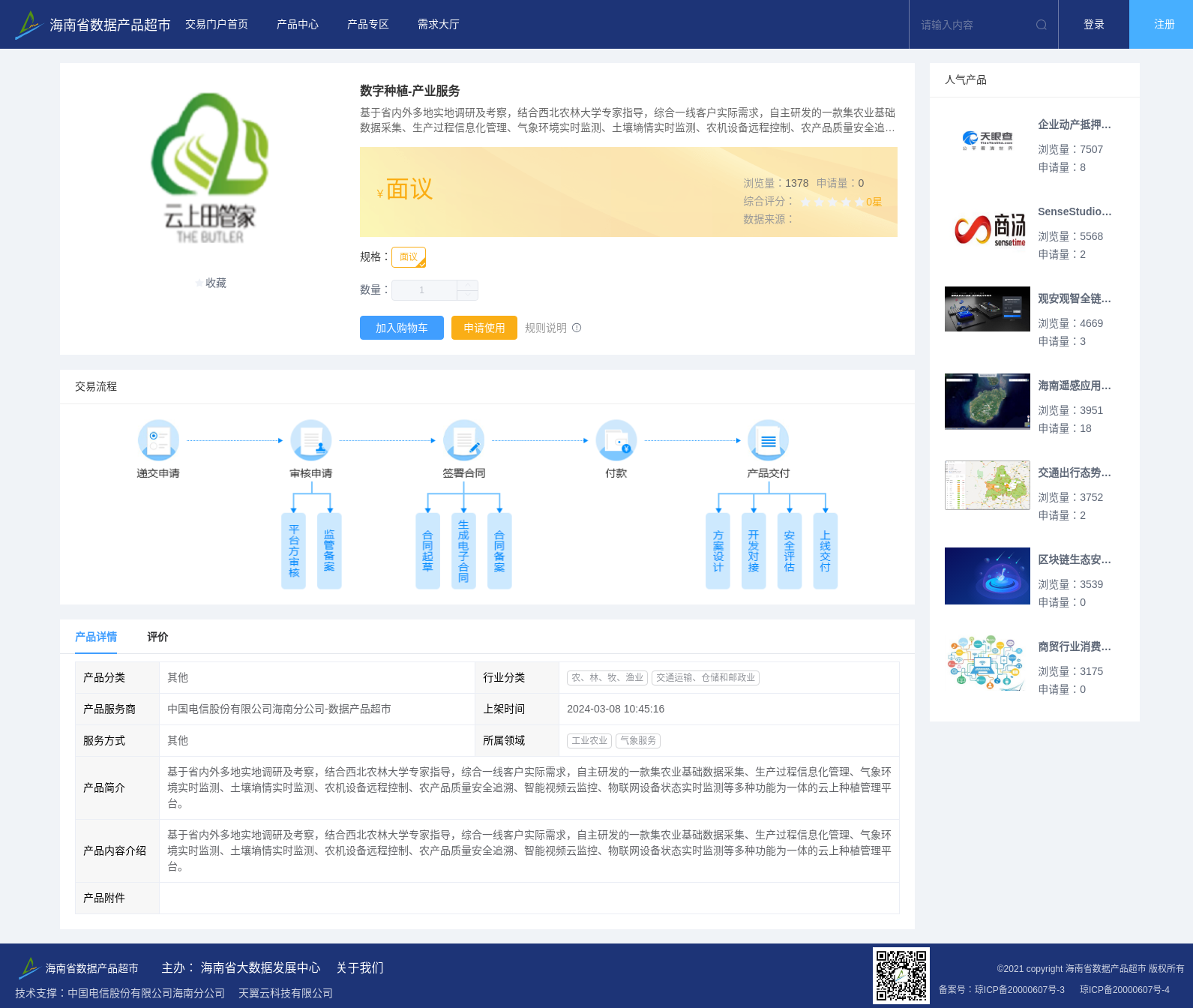Click the search magnifier icon

pyautogui.click(x=1042, y=25)
